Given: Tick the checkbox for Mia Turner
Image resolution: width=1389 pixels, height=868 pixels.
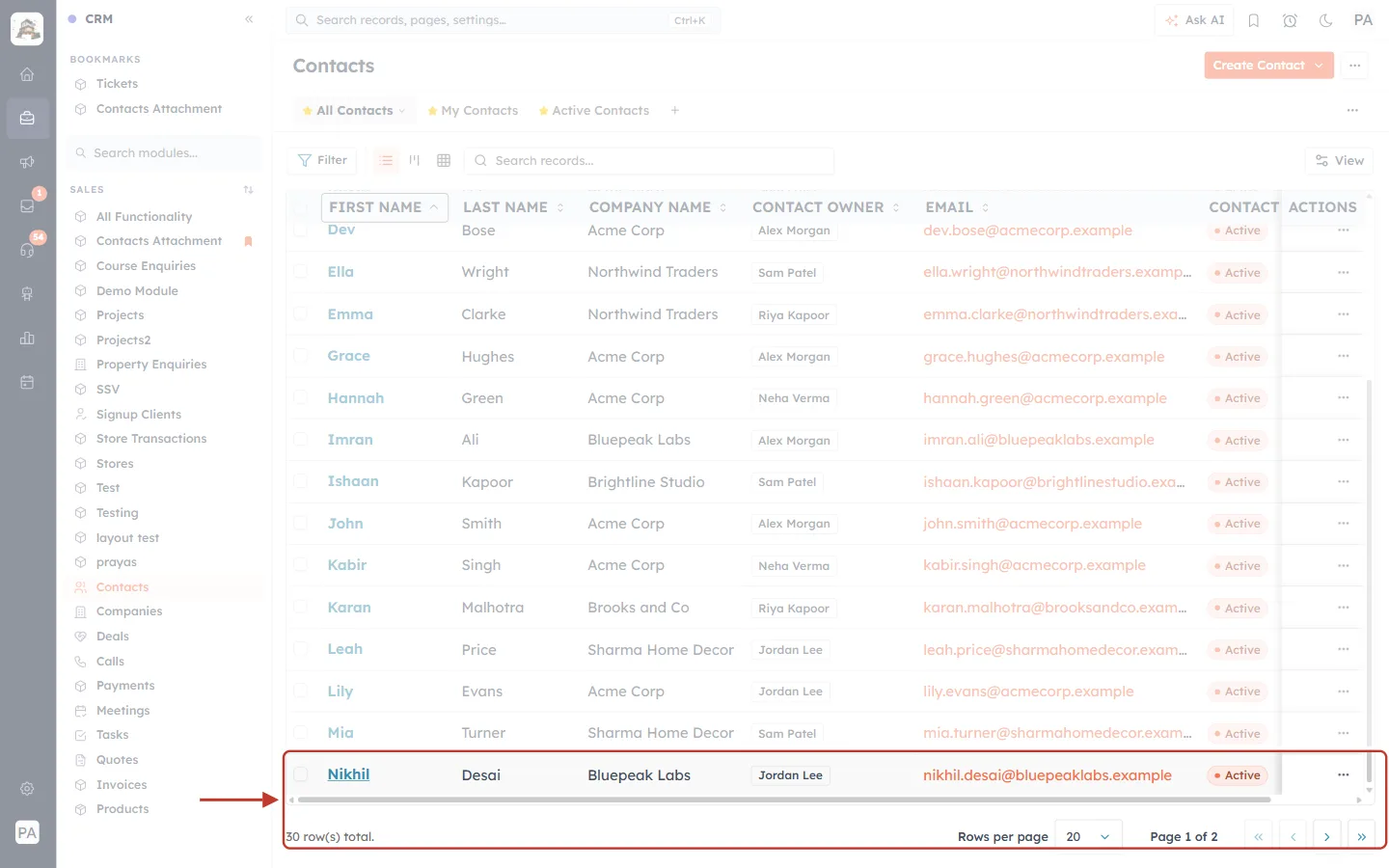Looking at the screenshot, I should [x=301, y=733].
